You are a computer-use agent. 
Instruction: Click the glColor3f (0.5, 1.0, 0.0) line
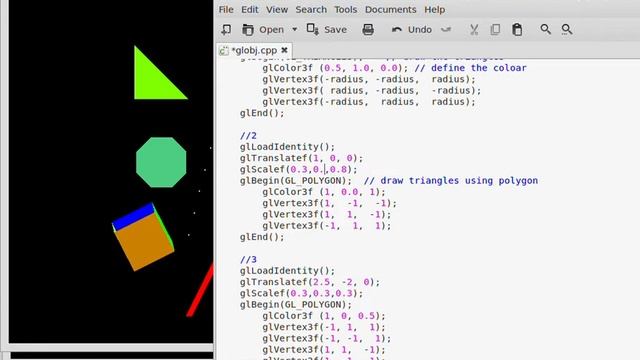point(335,68)
